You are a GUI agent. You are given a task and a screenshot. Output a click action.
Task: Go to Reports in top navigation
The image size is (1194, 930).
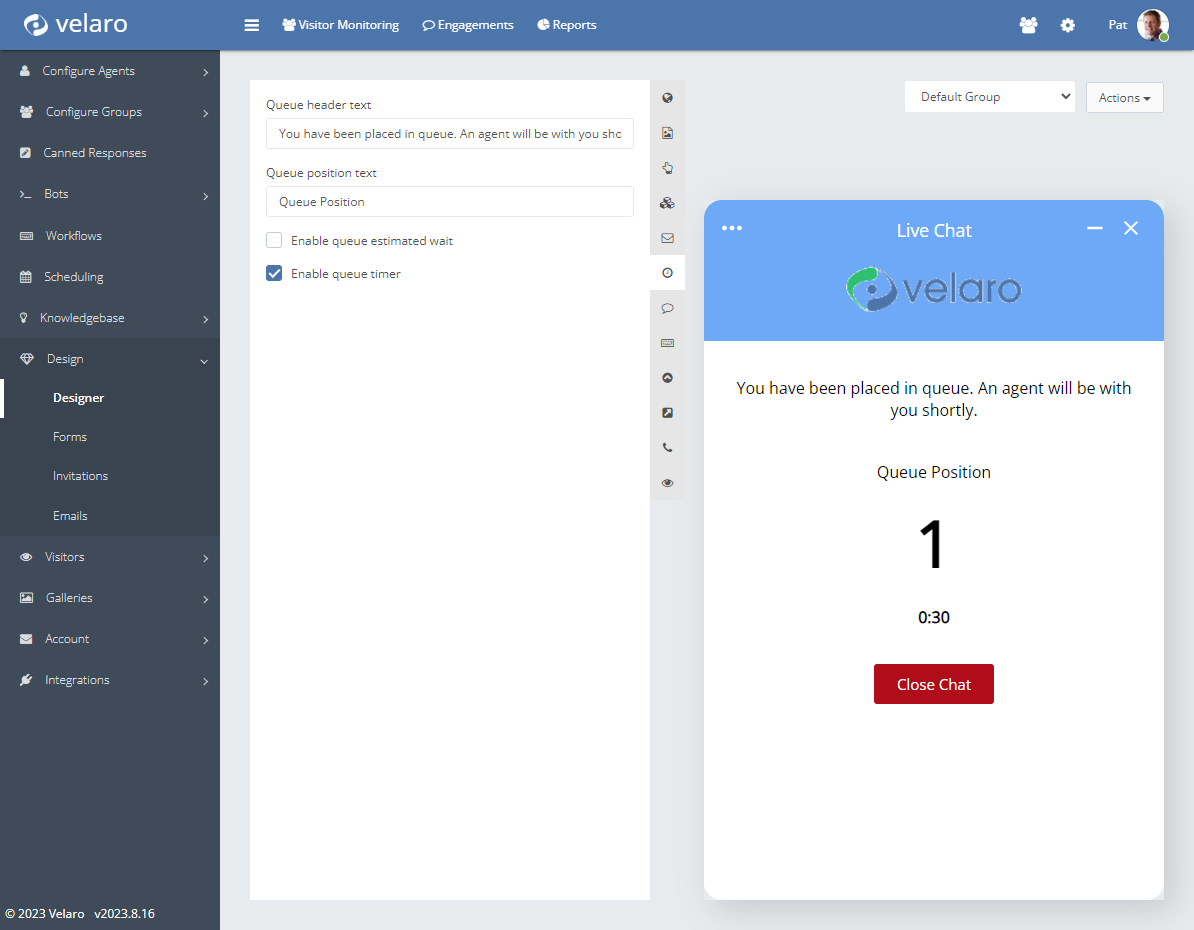pos(567,25)
